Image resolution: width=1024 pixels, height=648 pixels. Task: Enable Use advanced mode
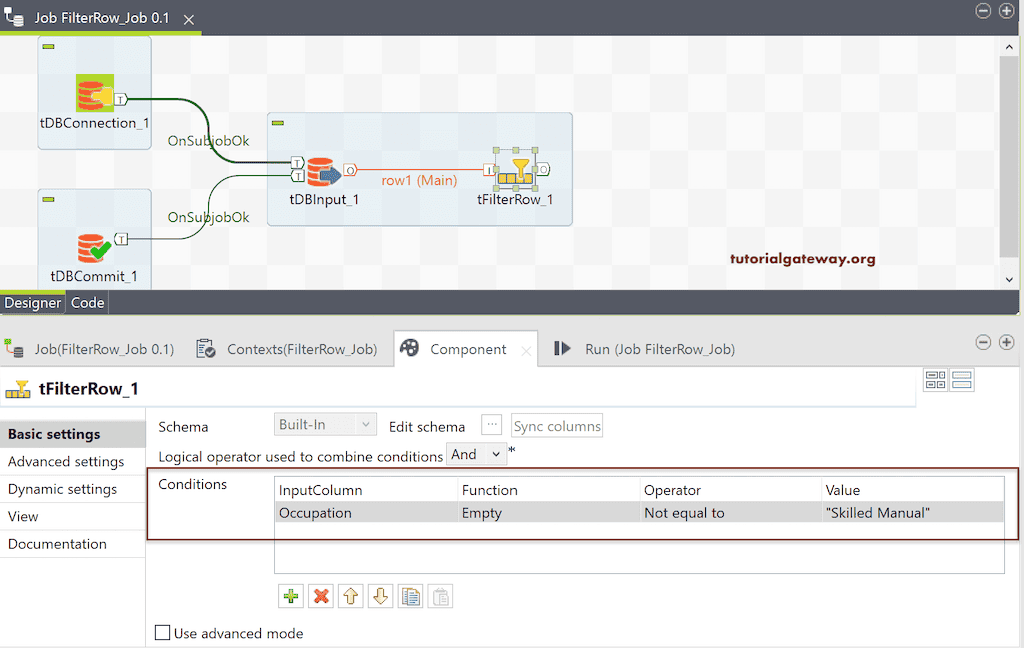point(162,633)
